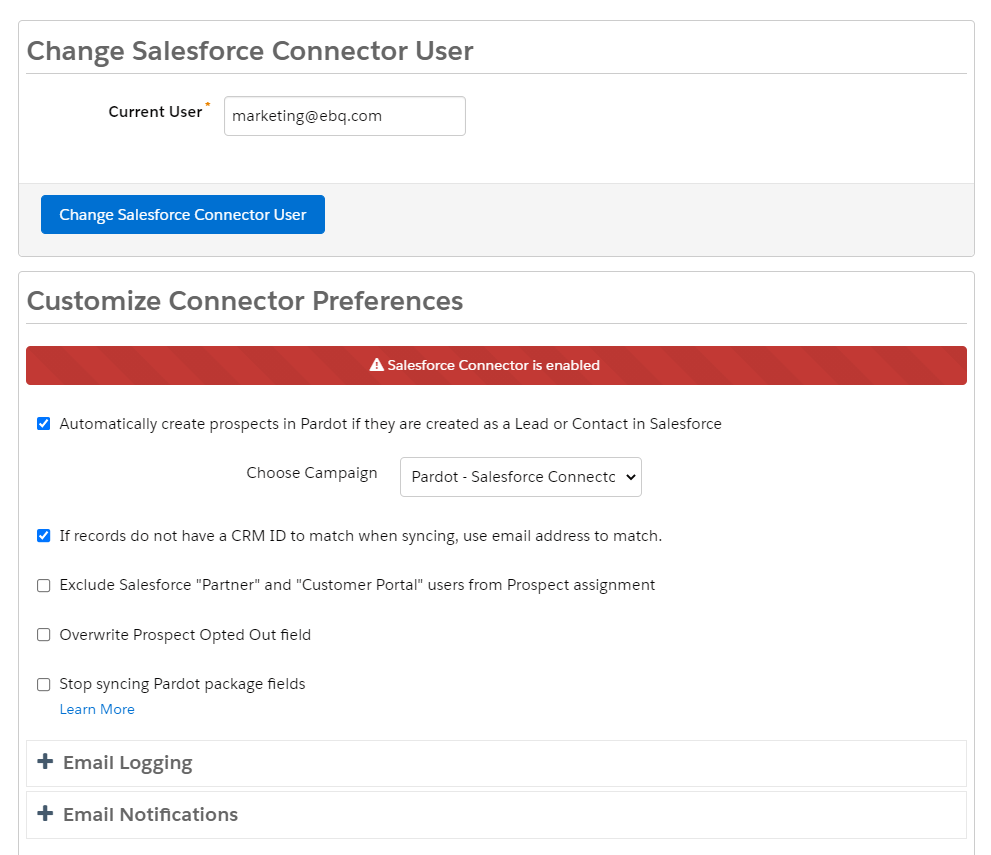Screen dimensions: 991x855
Task: Check Overwrite Prospect Opted Out field
Action: coord(44,634)
